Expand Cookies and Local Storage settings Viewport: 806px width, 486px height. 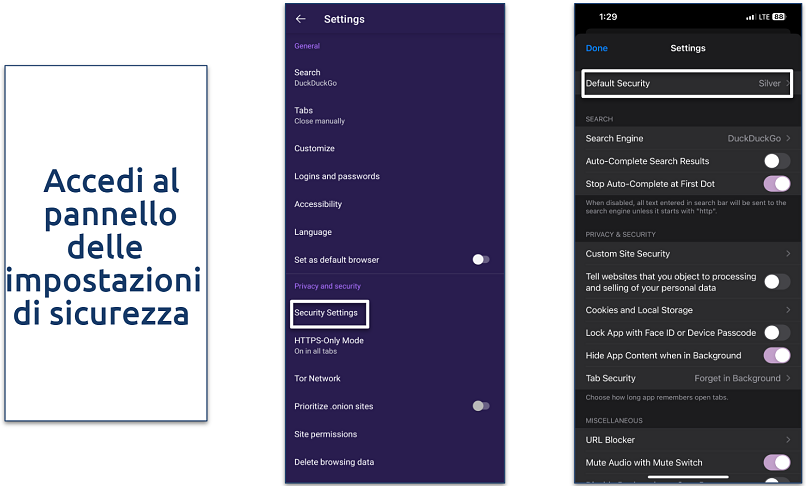tap(686, 310)
